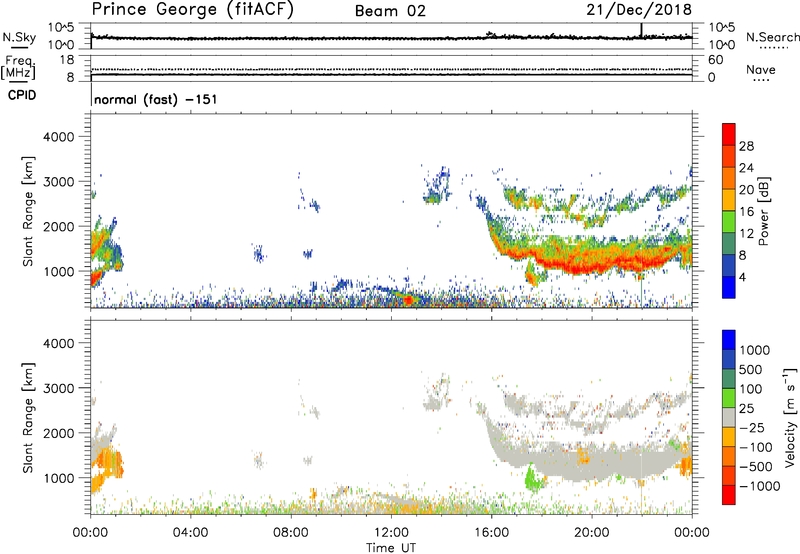Click the "-1000" label on the Velocity color bar
The image size is (800, 554).
pos(760,486)
